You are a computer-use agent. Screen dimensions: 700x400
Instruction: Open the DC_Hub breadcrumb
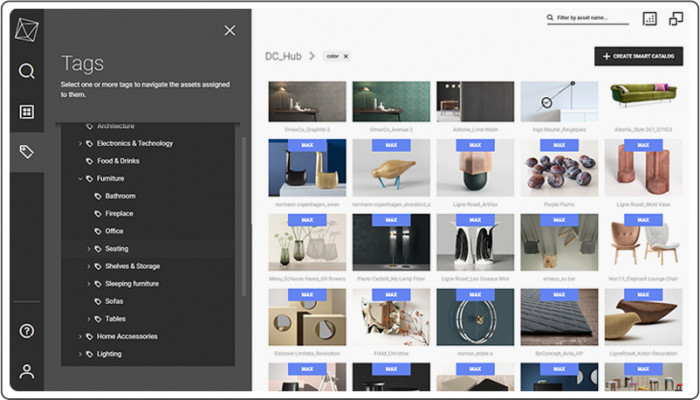click(283, 56)
